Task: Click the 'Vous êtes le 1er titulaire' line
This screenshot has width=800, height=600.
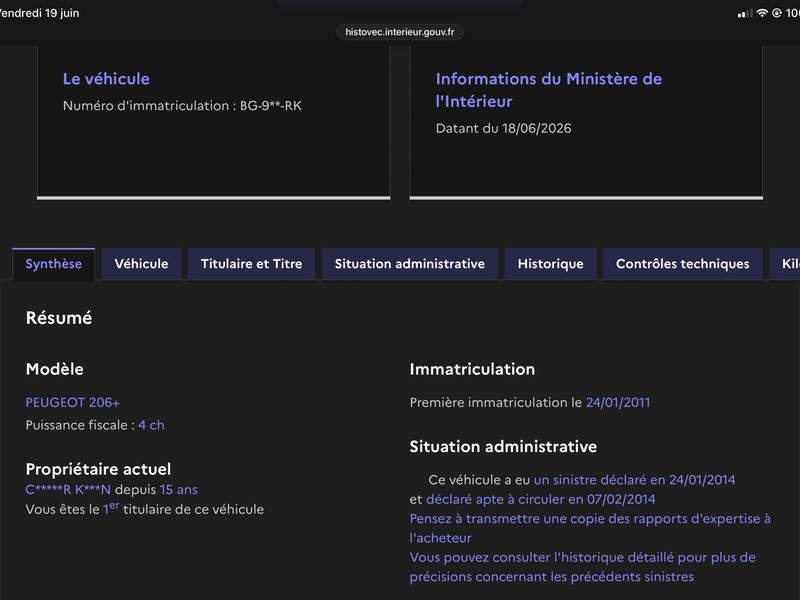Action: pos(145,509)
